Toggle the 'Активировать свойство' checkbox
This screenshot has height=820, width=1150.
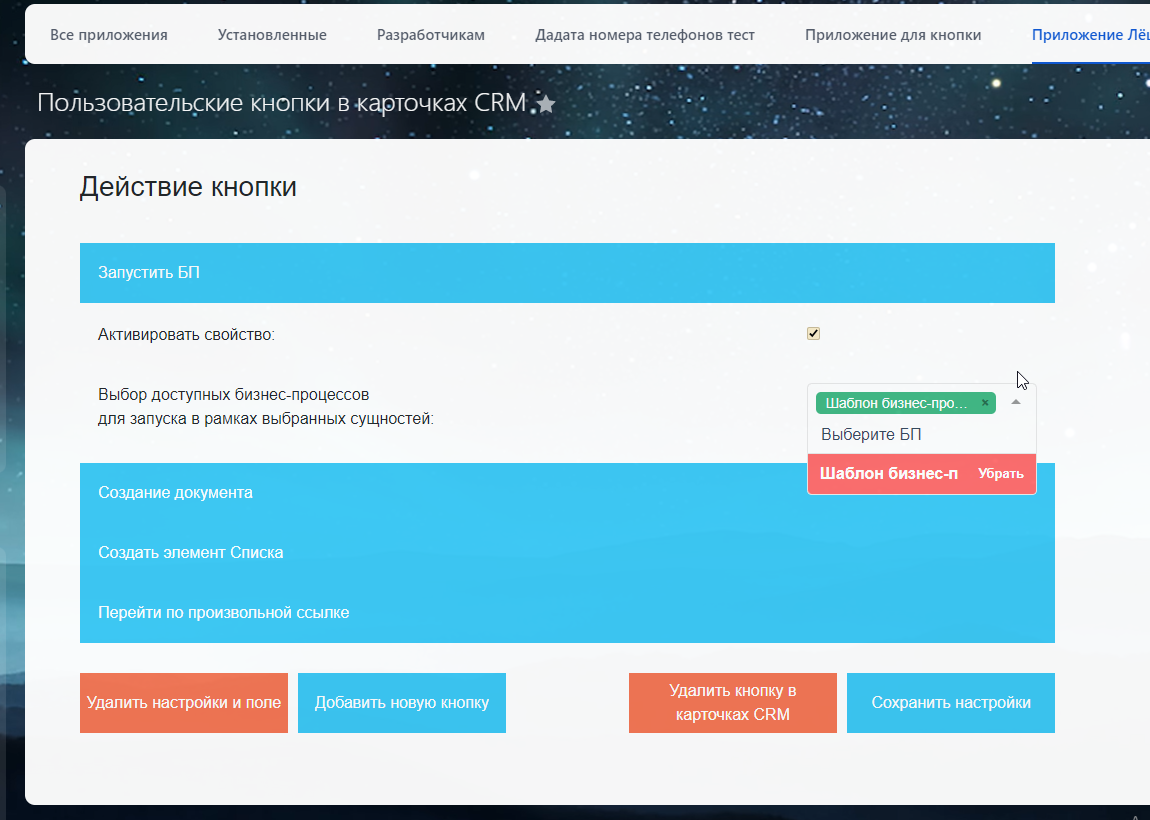pyautogui.click(x=813, y=334)
